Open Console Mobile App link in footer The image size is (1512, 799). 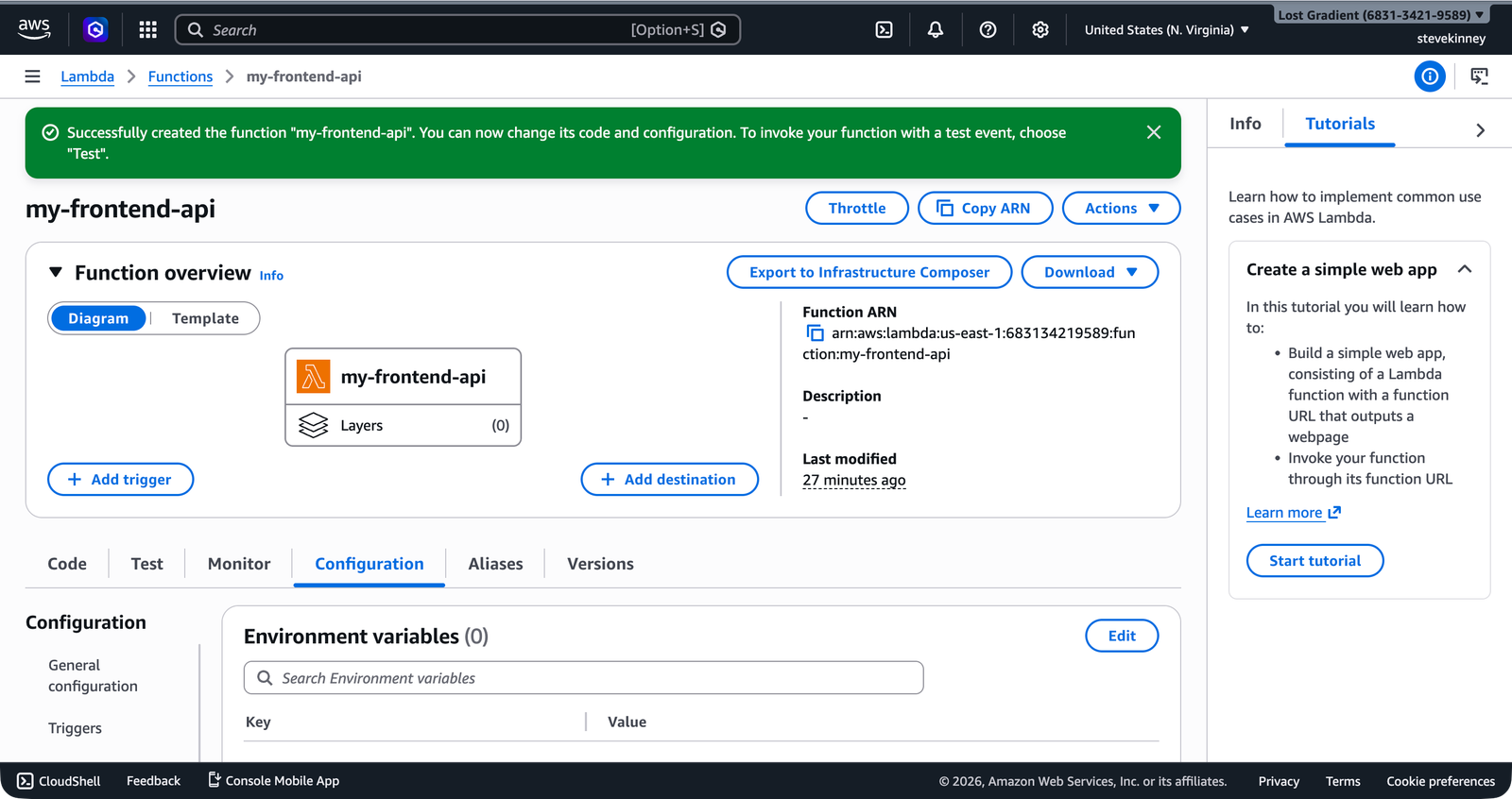(273, 781)
